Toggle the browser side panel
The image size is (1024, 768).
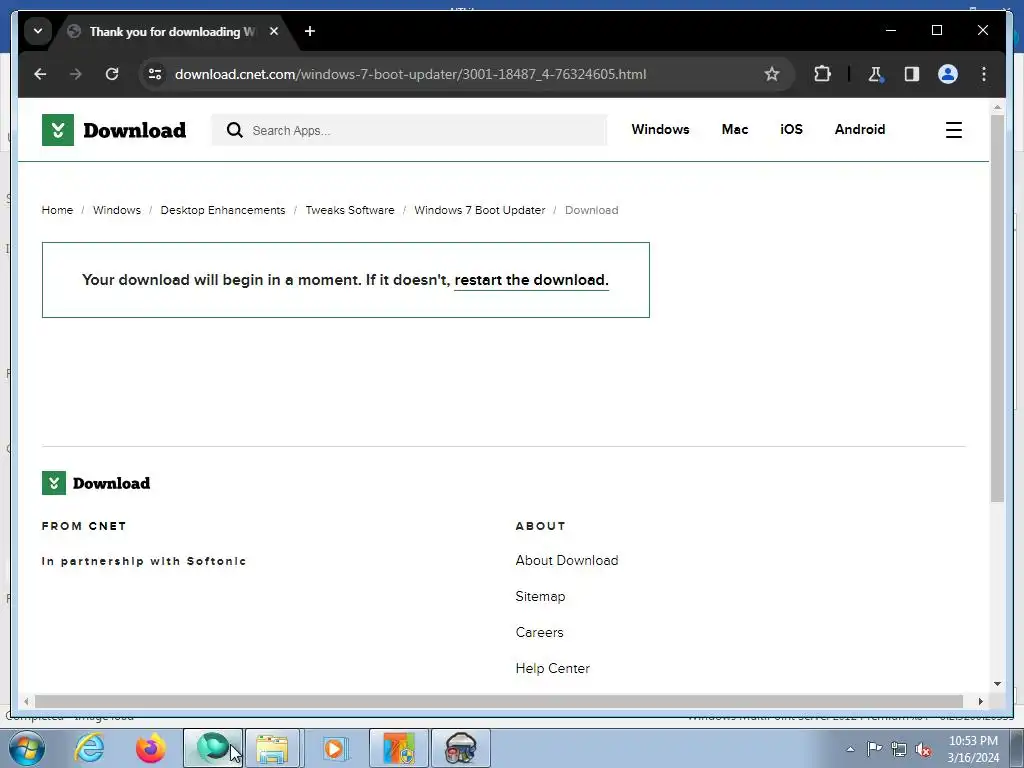coord(912,74)
